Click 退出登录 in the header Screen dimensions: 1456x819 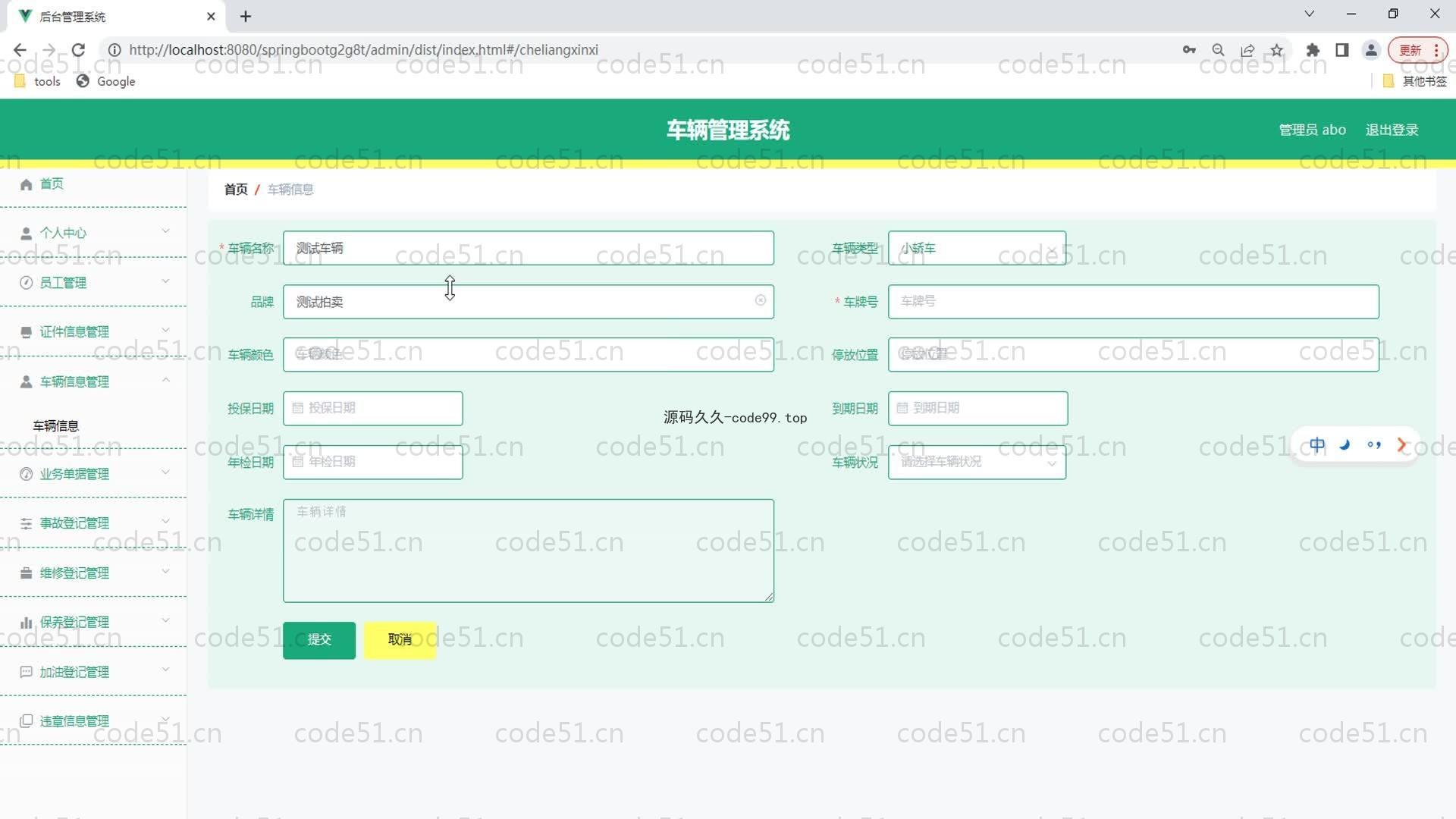[1392, 130]
